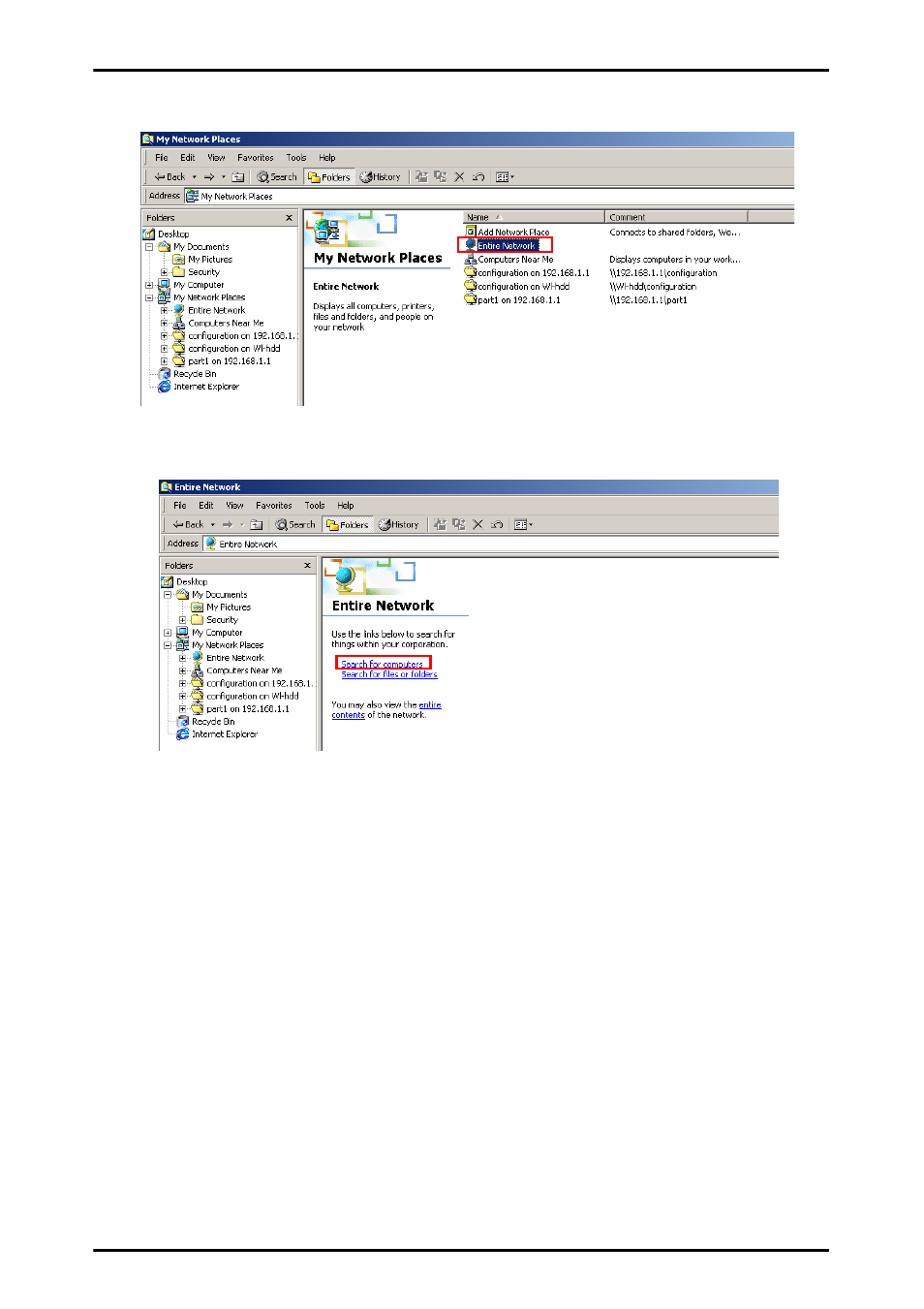
Task: Select configuration on Wl-hdd in file list
Action: point(517,287)
